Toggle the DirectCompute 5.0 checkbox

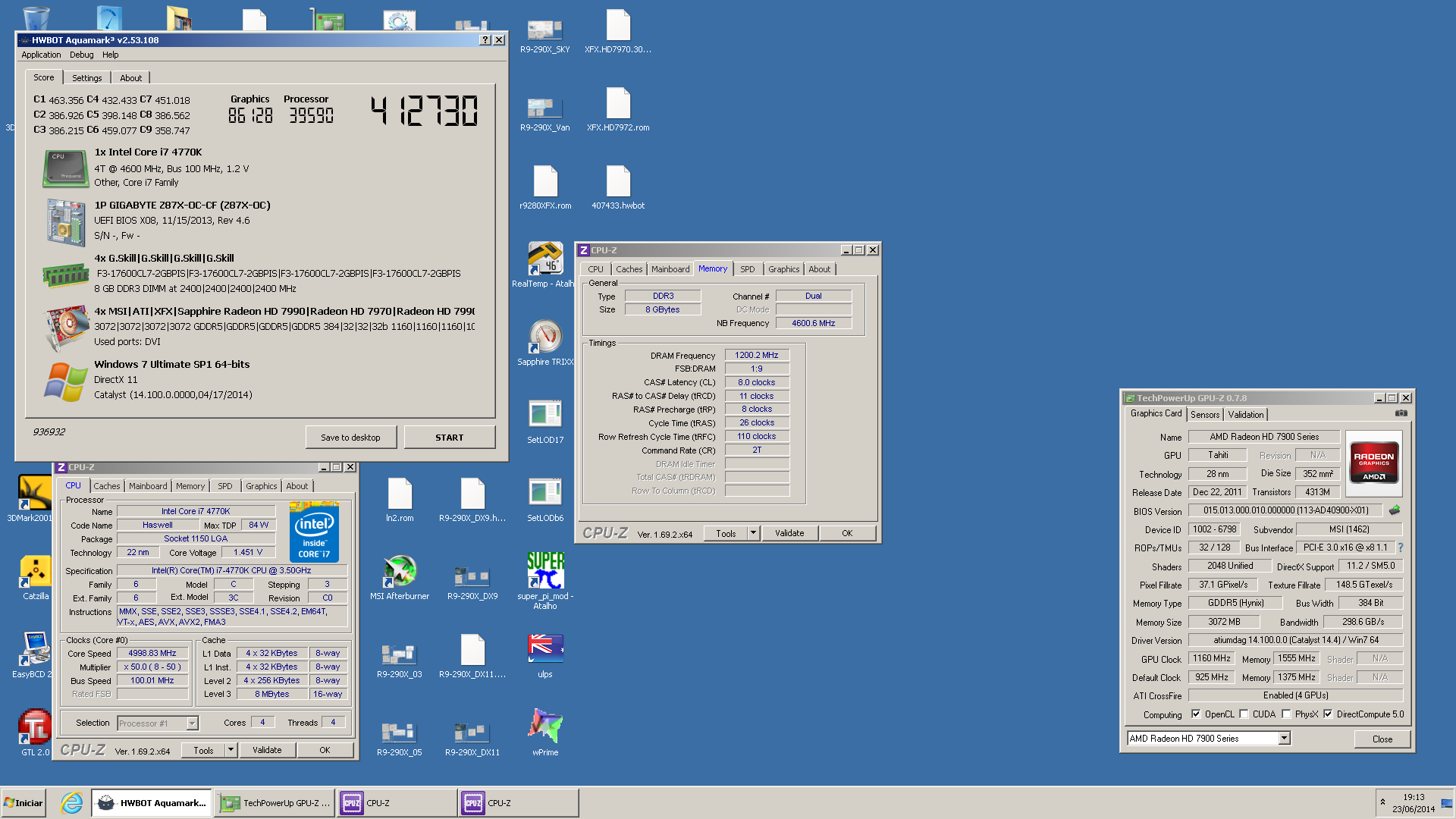click(x=1328, y=714)
